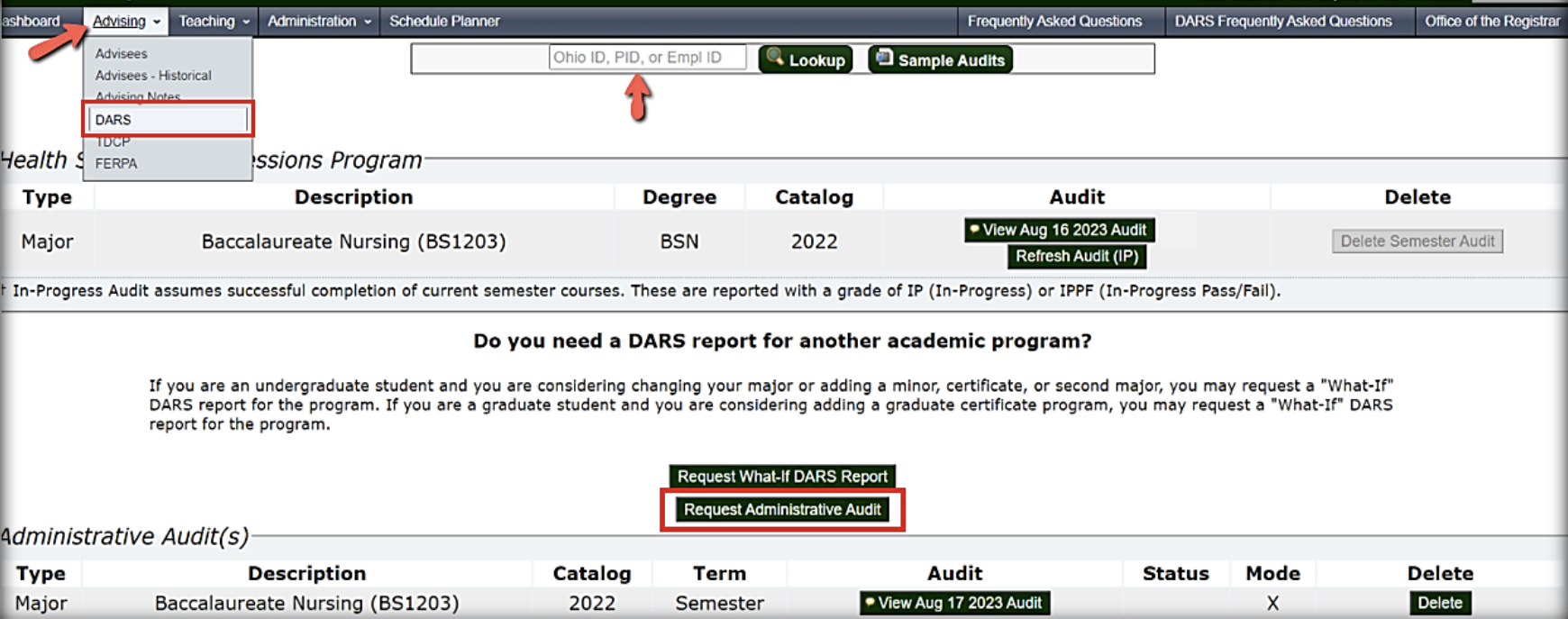
Task: Choose Advisees in the Advising menu
Action: click(122, 54)
